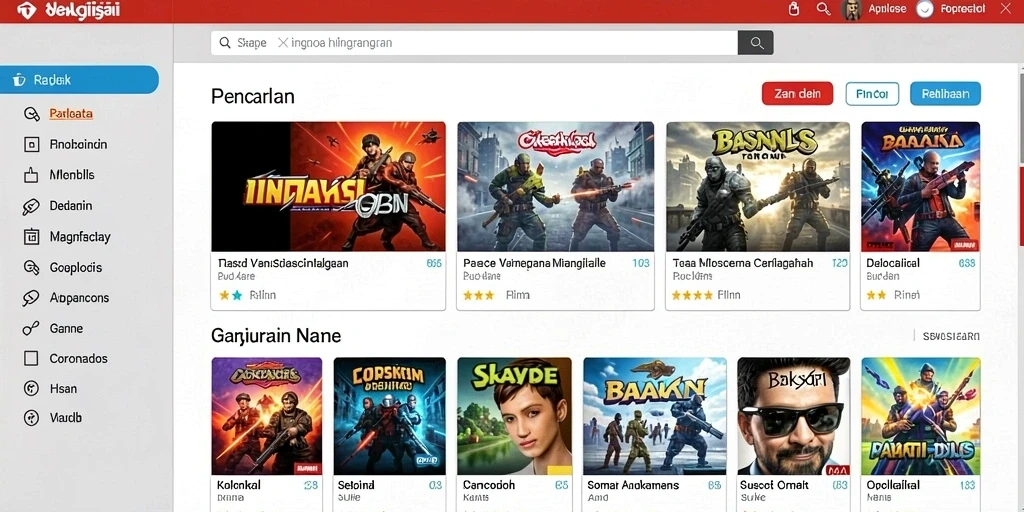
Task: Click the icon next to Parloata
Action: pyautogui.click(x=31, y=114)
